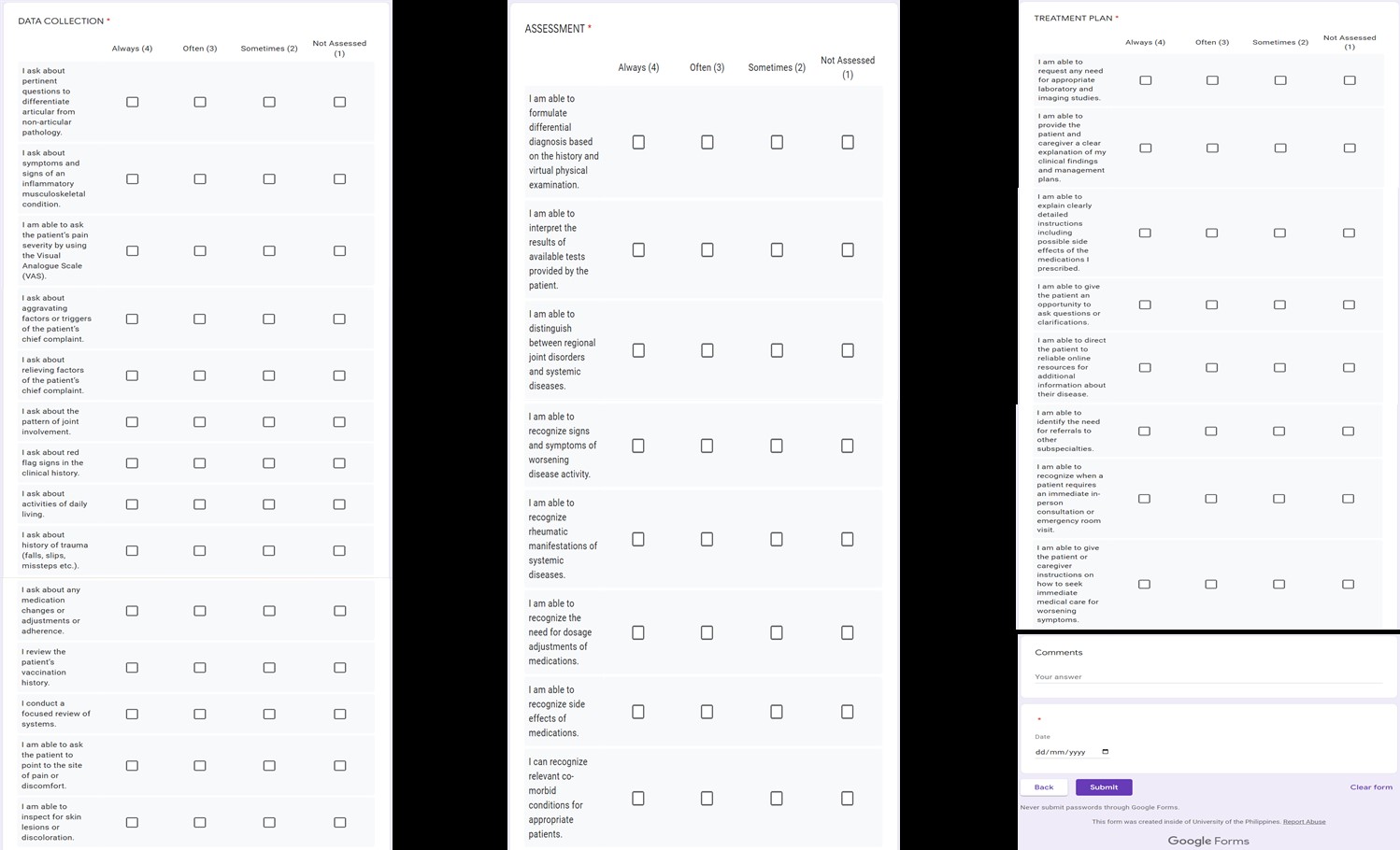
Task: Select Always (4) for formulating differential diagnosis
Action: [638, 142]
